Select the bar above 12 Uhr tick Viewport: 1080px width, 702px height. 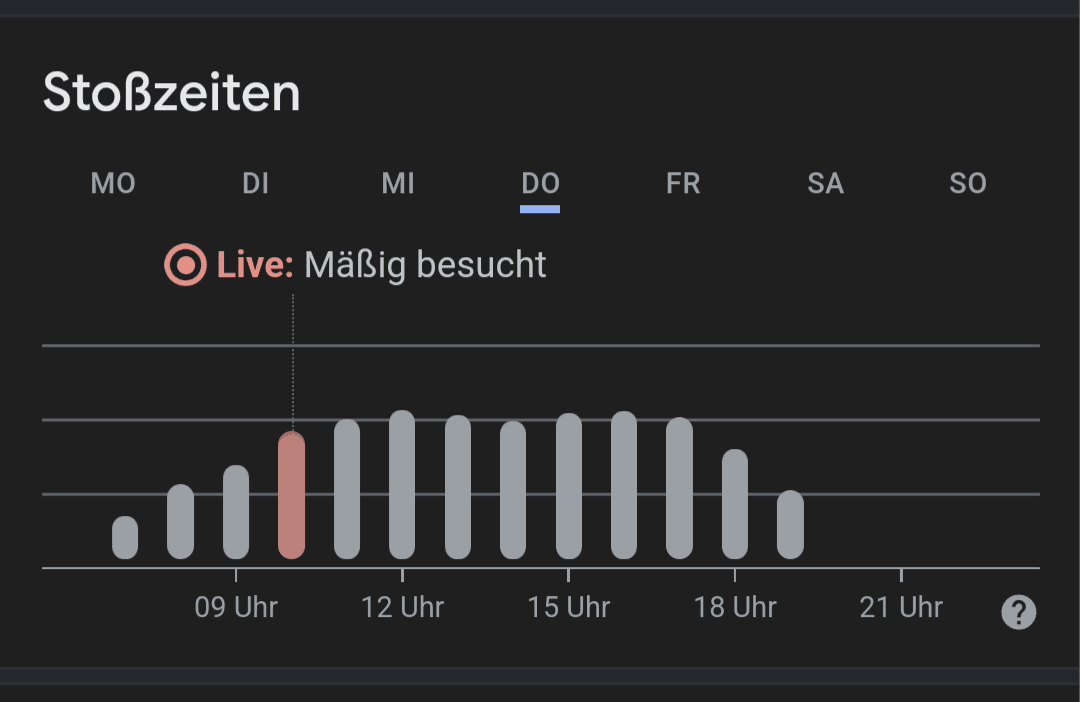click(x=402, y=485)
